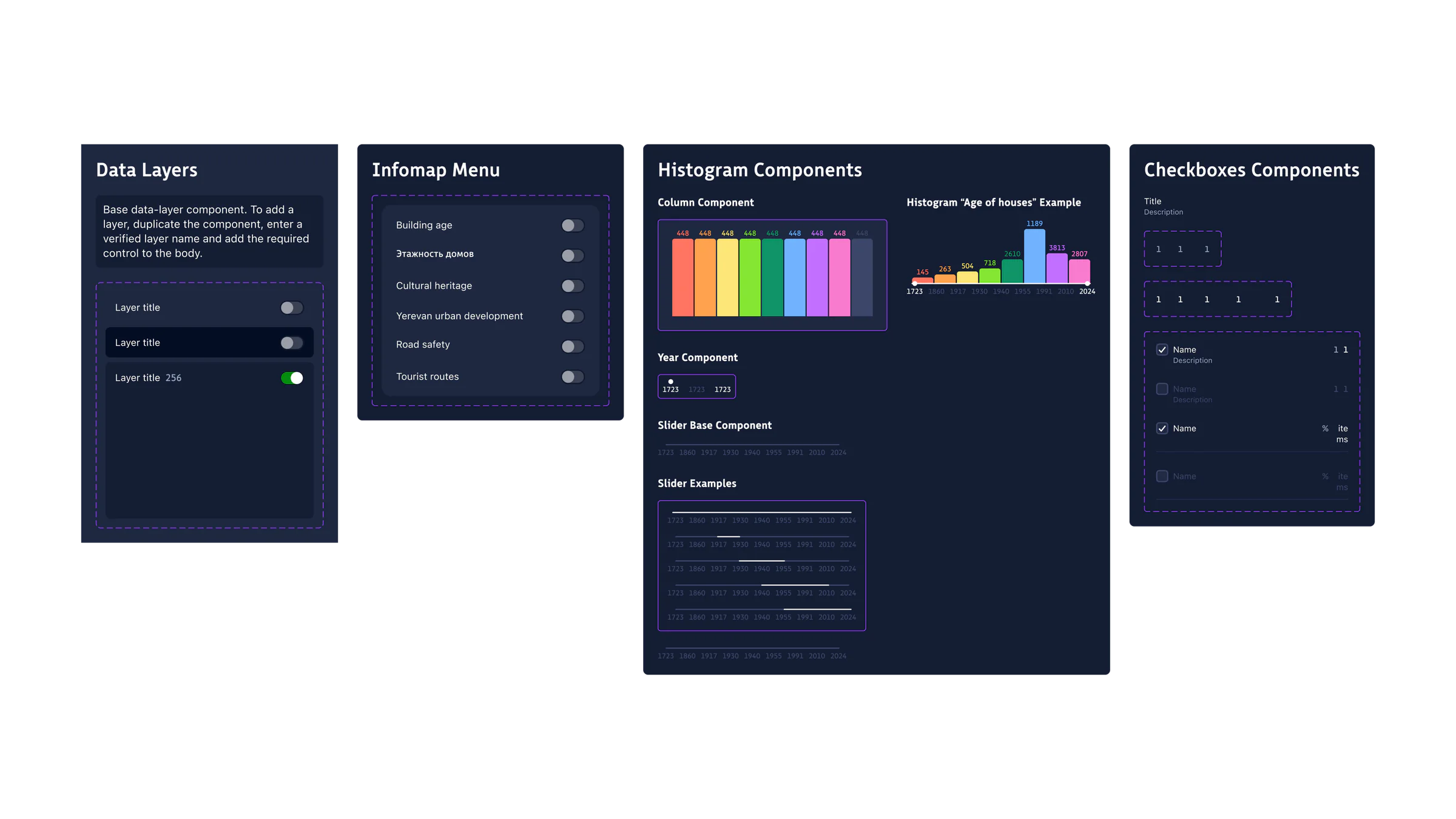The height and width of the screenshot is (819, 1456).
Task: Select the dark green column in Column Component
Action: point(772,277)
